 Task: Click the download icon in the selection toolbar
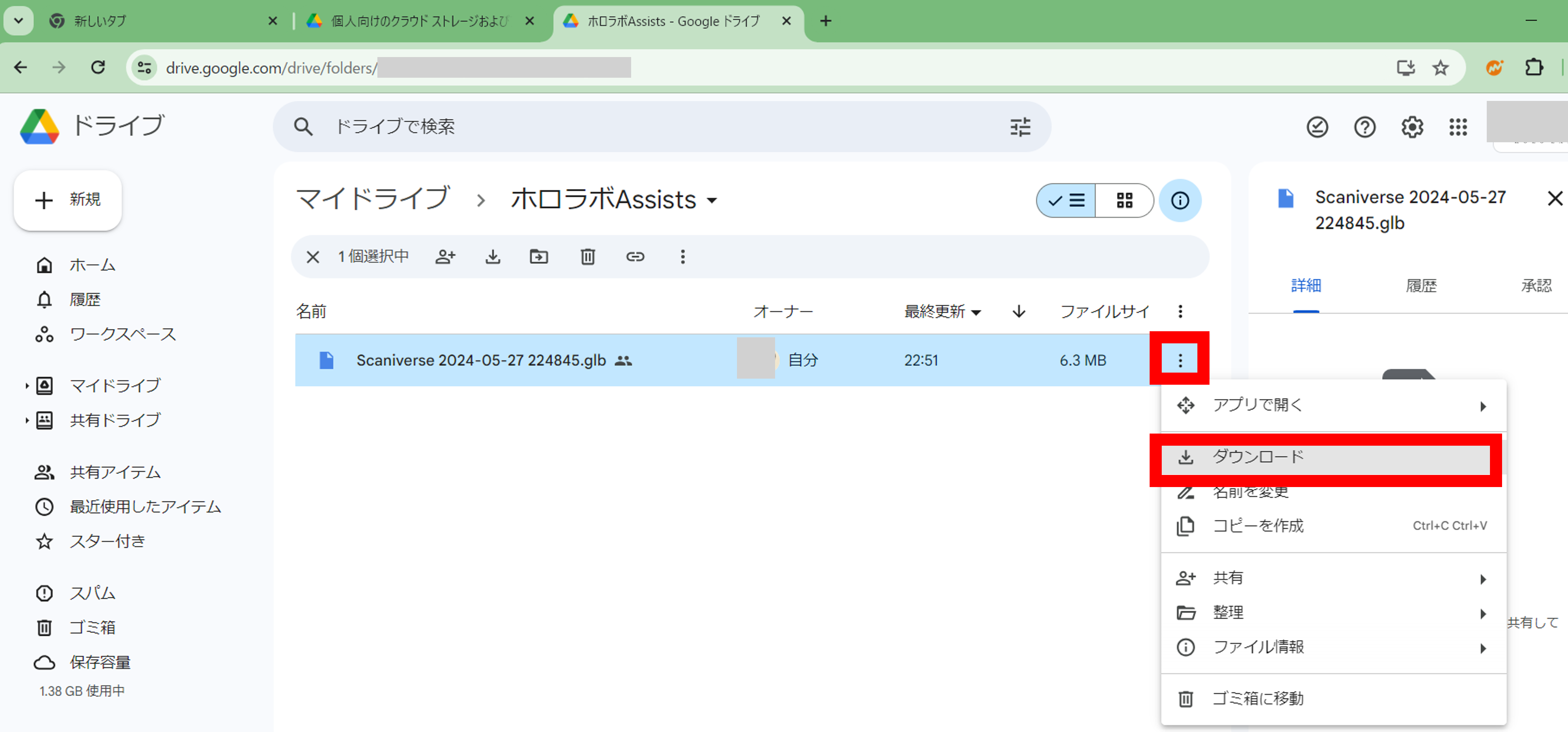[x=493, y=256]
